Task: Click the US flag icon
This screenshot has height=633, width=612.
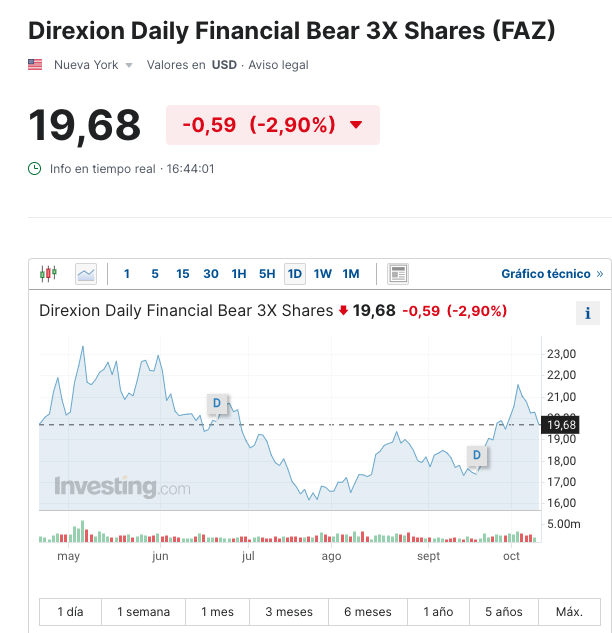Action: 35,65
